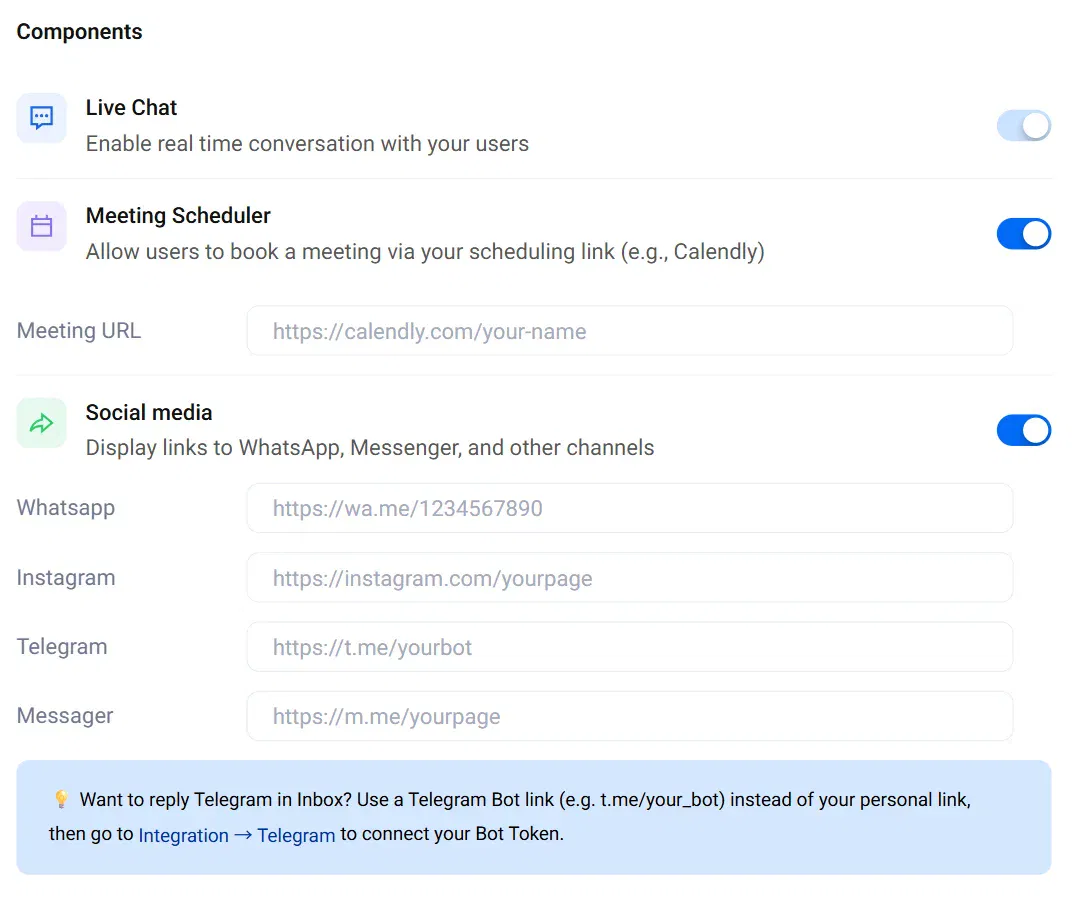Image resolution: width=1074 pixels, height=899 pixels.
Task: Click the Live Chat speech bubble icon
Action: [x=42, y=118]
